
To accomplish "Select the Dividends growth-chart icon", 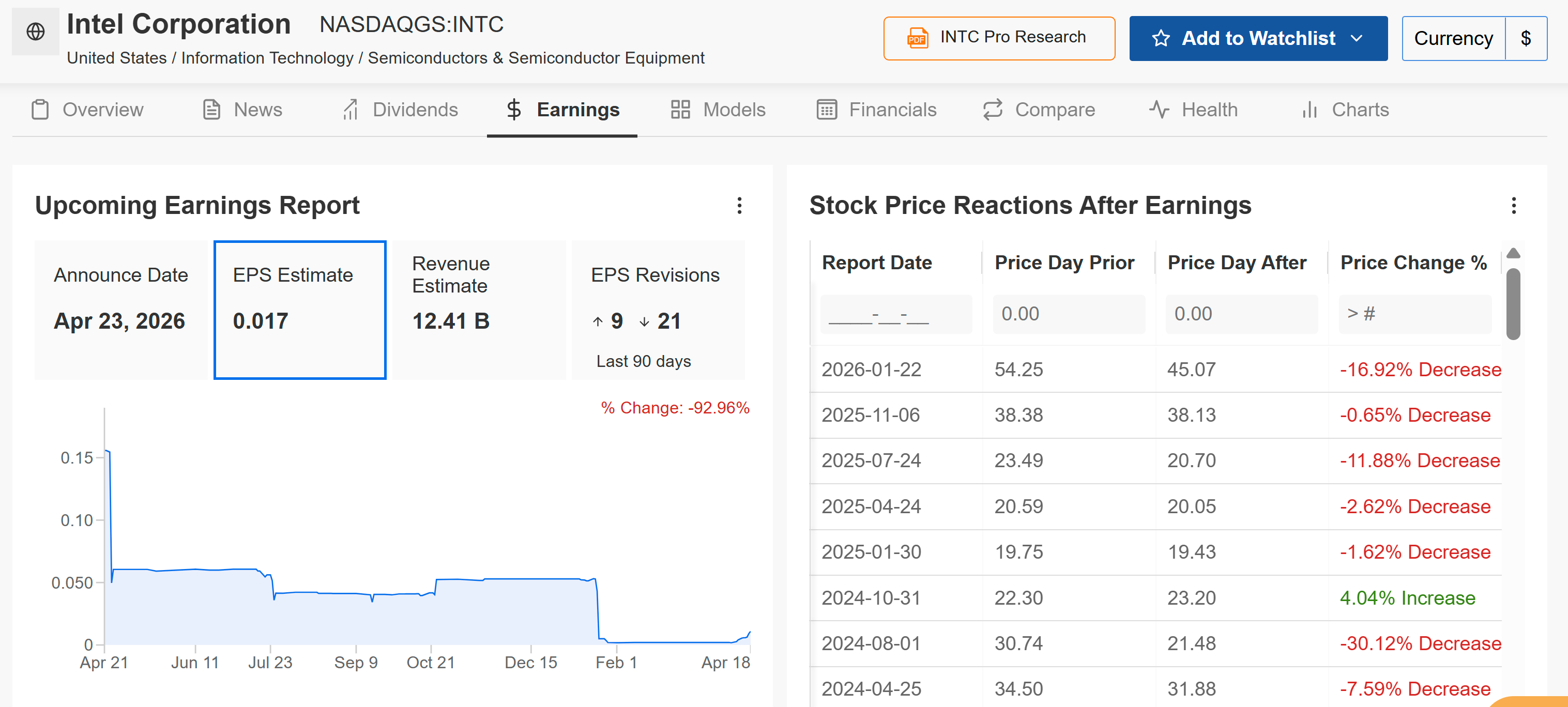I will (x=351, y=110).
